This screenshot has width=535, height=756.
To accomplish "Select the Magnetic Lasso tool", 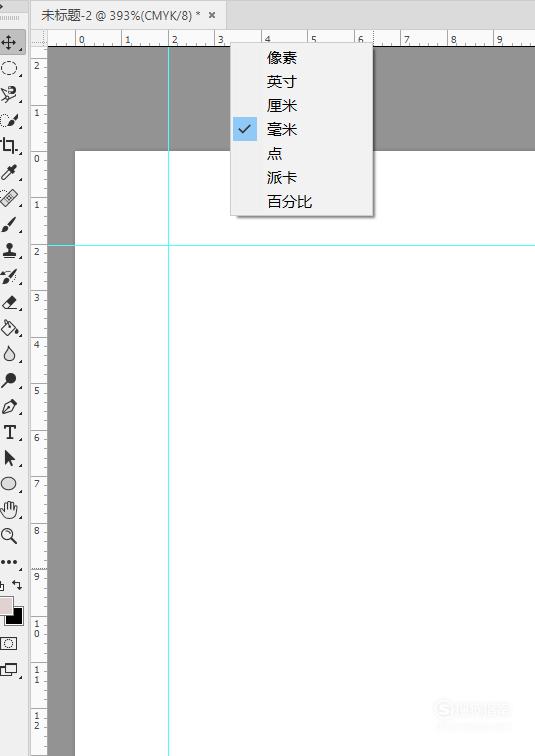I will point(9,94).
